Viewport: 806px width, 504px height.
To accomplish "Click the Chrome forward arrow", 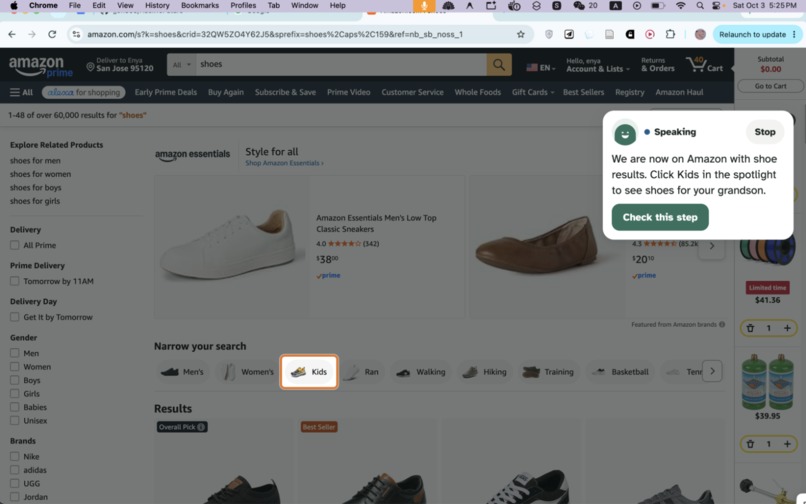I will (32, 34).
